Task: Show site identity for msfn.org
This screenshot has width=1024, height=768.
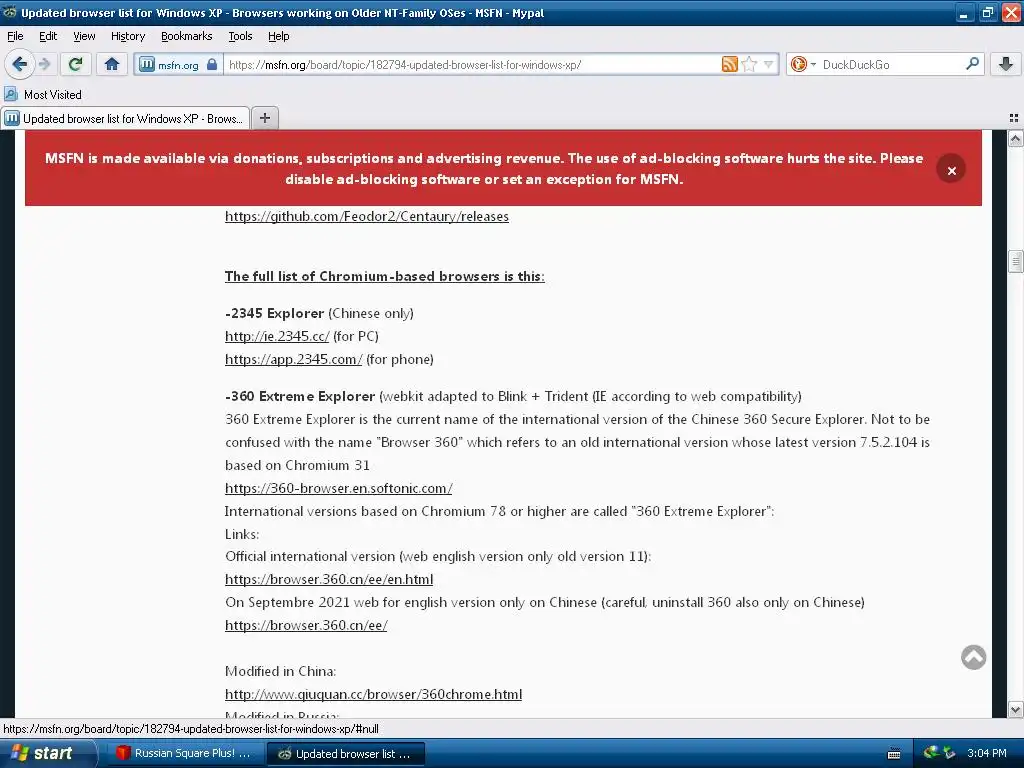Action: [x=178, y=65]
